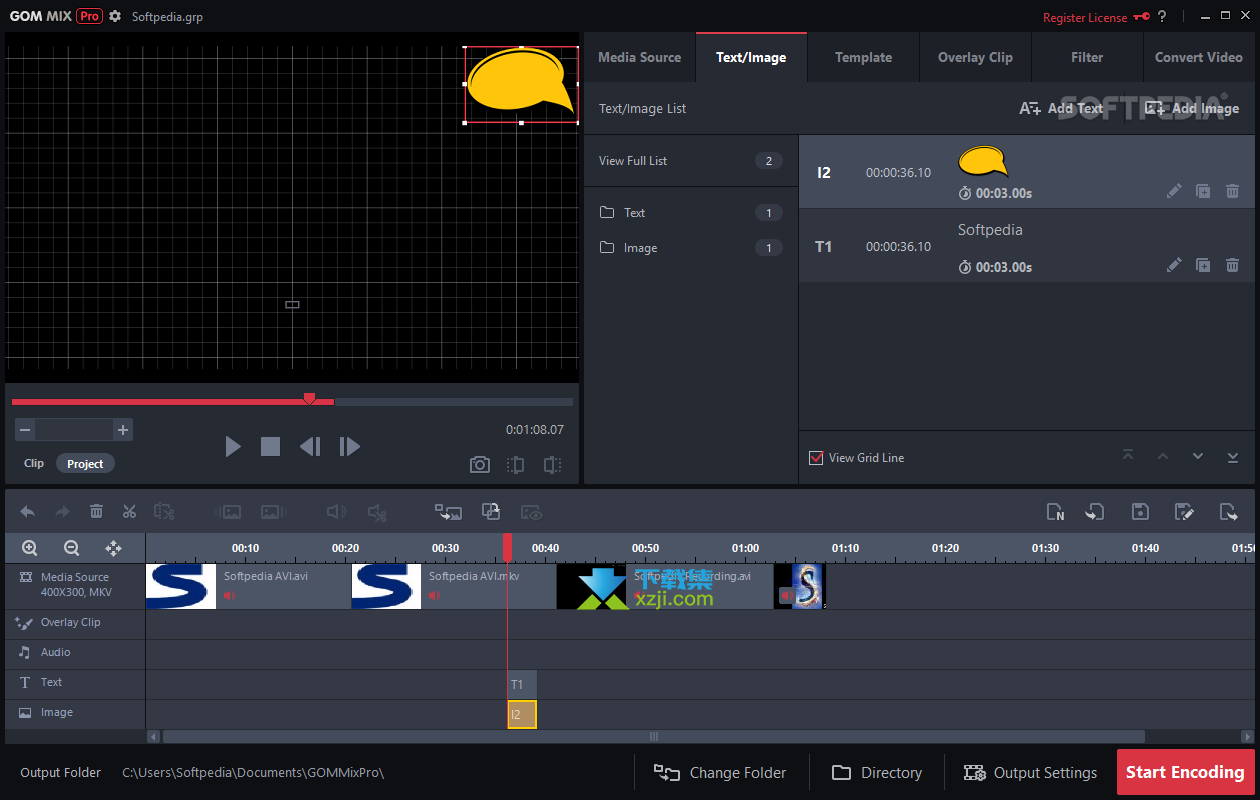Open the Text folder in list
1260x800 pixels.
(690, 213)
